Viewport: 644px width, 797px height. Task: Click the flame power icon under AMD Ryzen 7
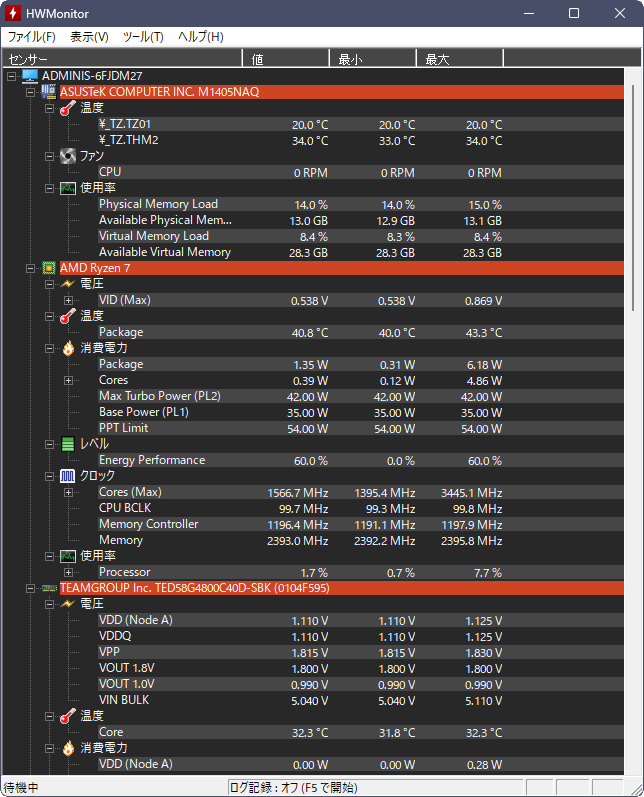coord(68,348)
